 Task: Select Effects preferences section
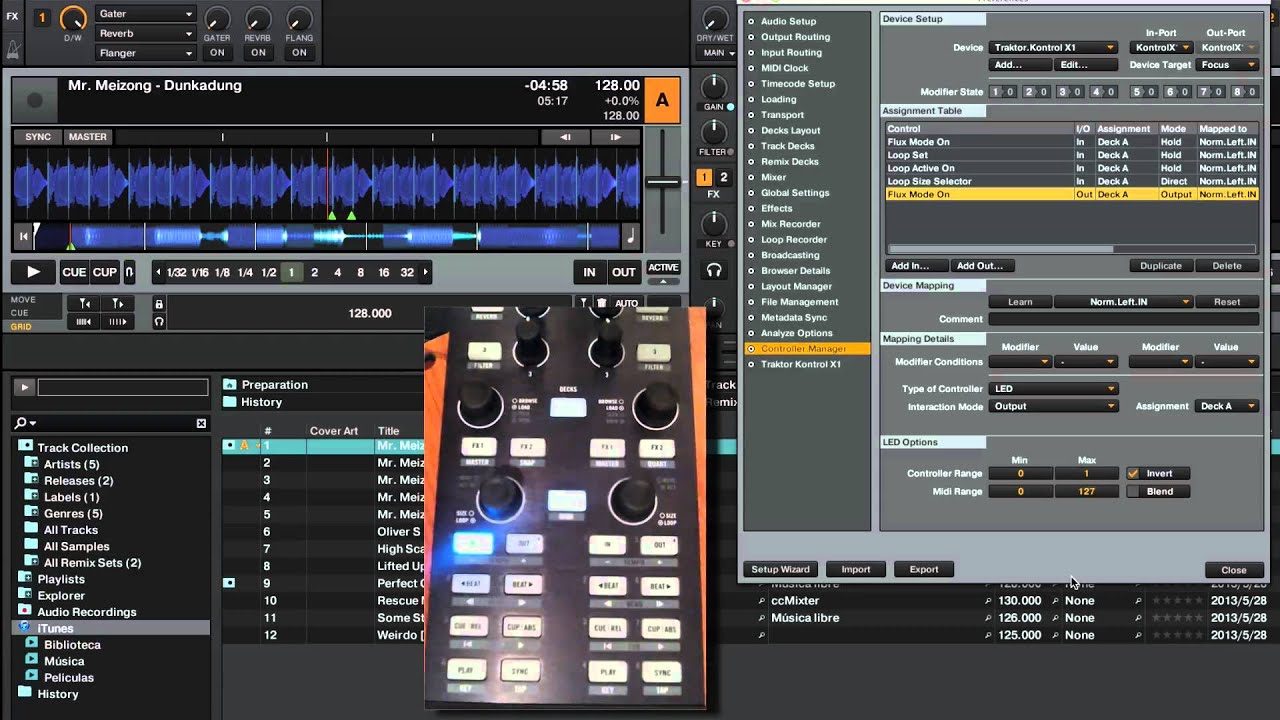pos(776,208)
